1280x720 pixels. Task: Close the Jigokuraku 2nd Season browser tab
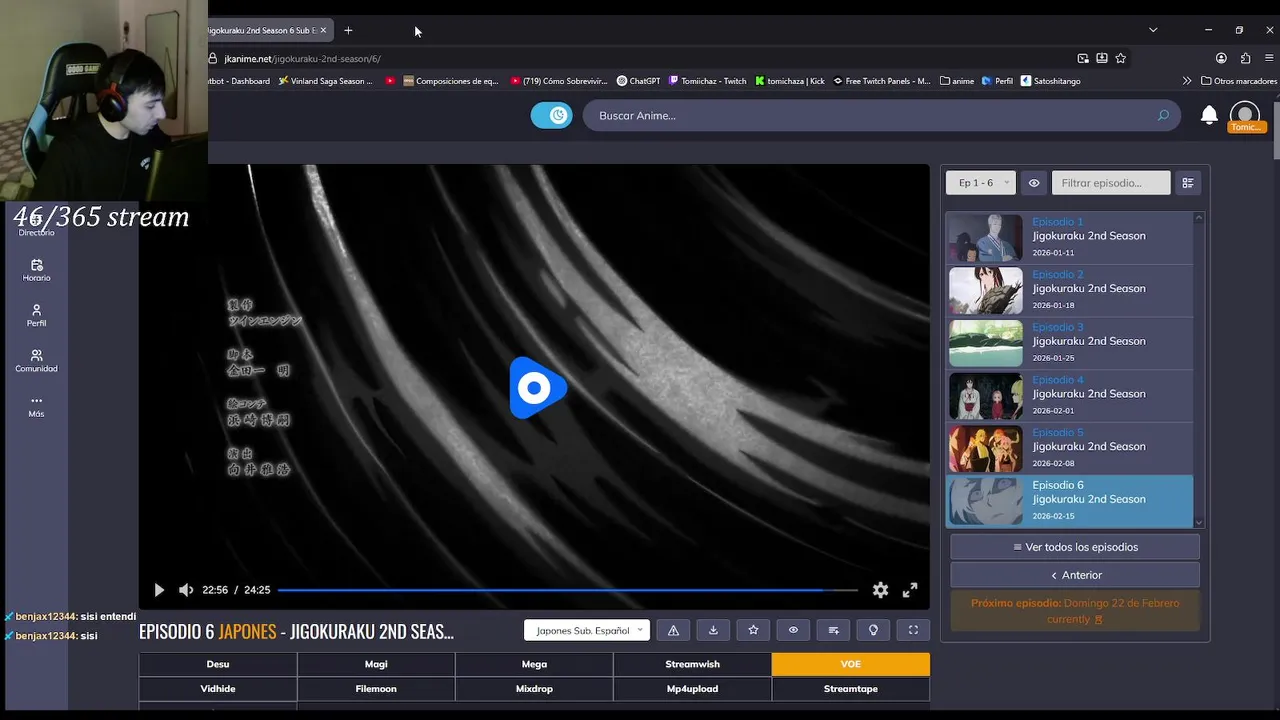(323, 31)
